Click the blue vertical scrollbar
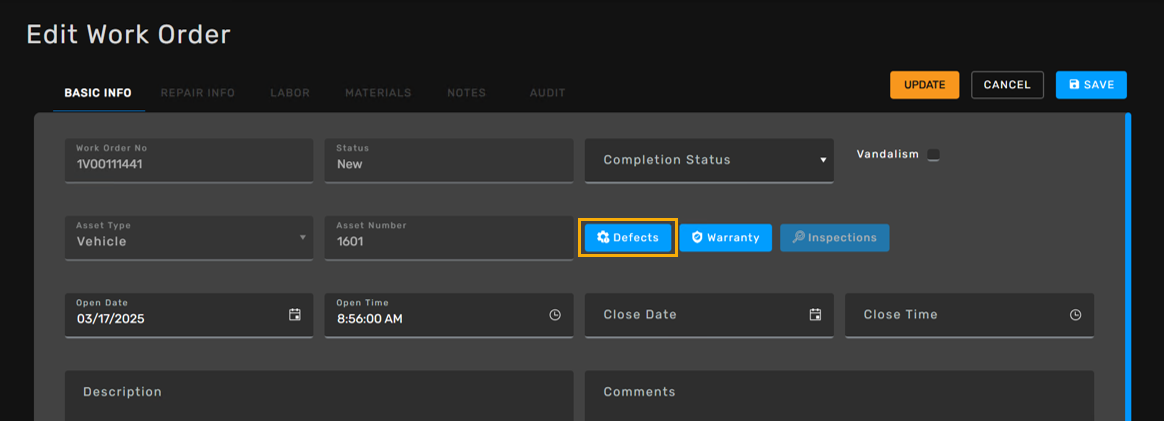 coord(1128,267)
